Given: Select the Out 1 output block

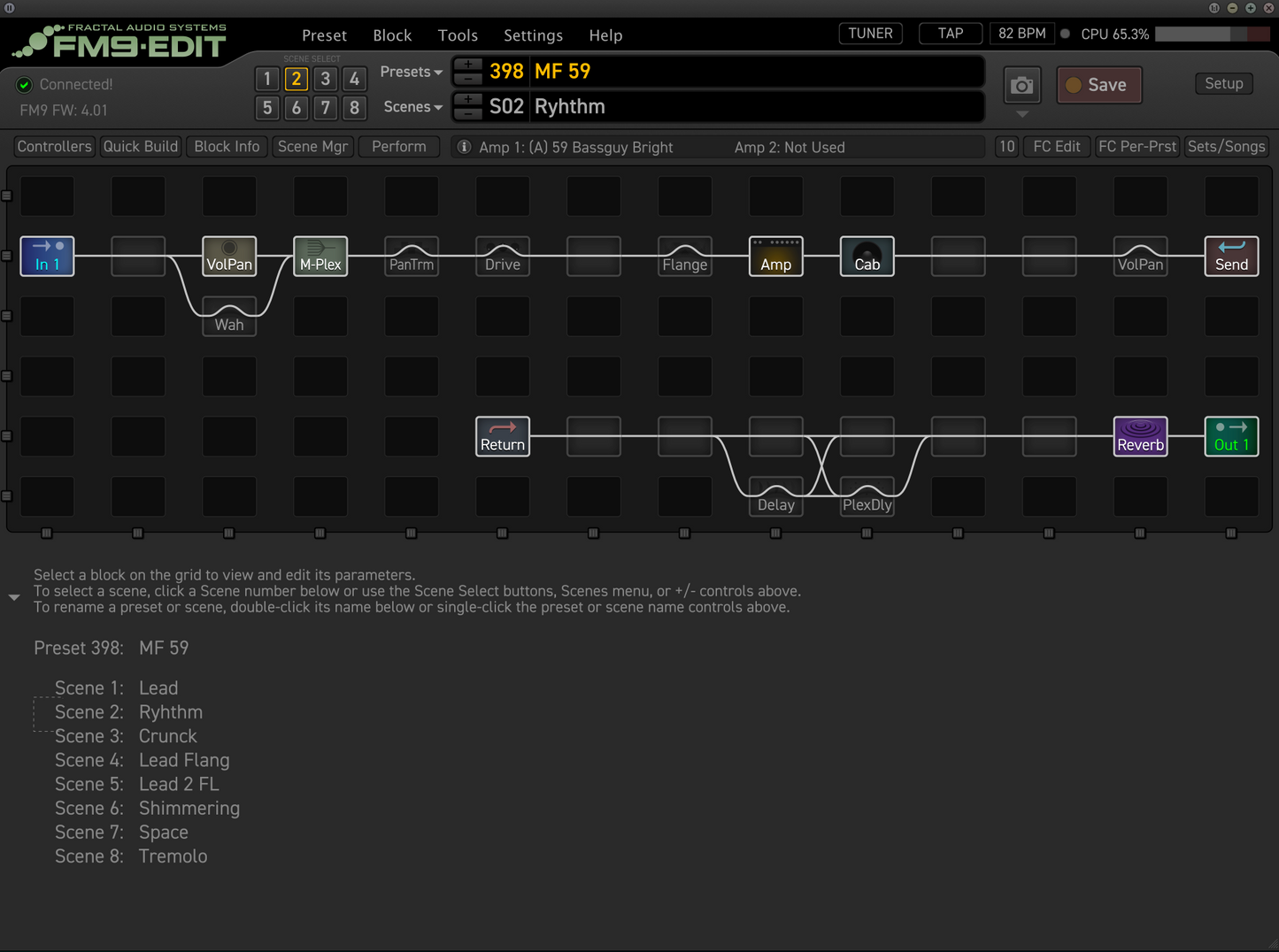Looking at the screenshot, I should (1231, 437).
